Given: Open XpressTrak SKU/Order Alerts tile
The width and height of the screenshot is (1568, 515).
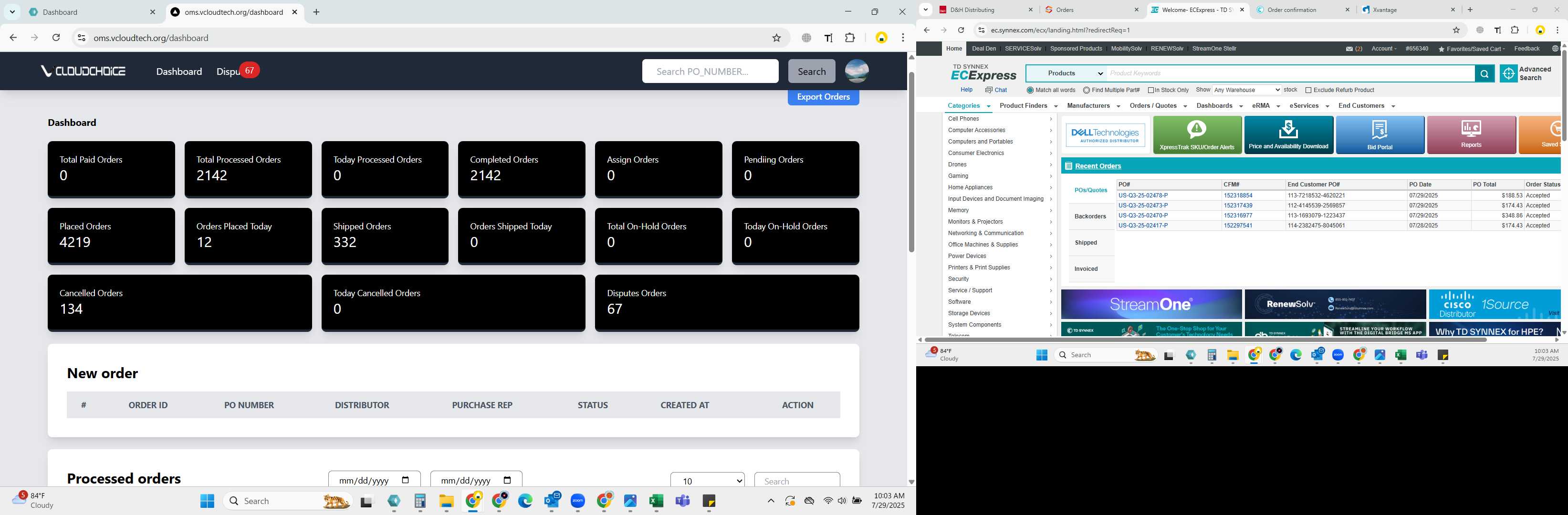Looking at the screenshot, I should coord(1197,135).
